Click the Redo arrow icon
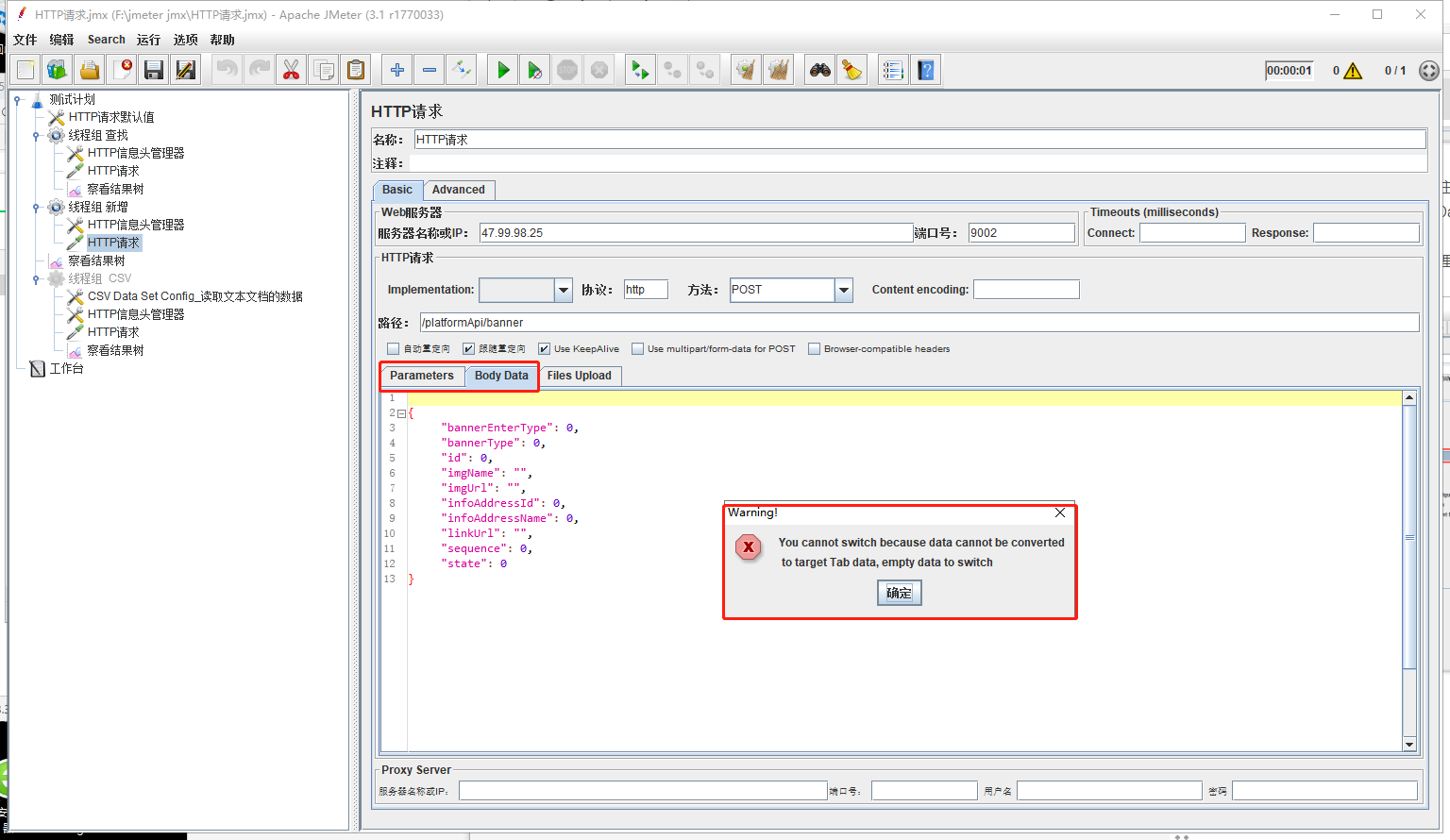The width and height of the screenshot is (1450, 840). pyautogui.click(x=259, y=70)
